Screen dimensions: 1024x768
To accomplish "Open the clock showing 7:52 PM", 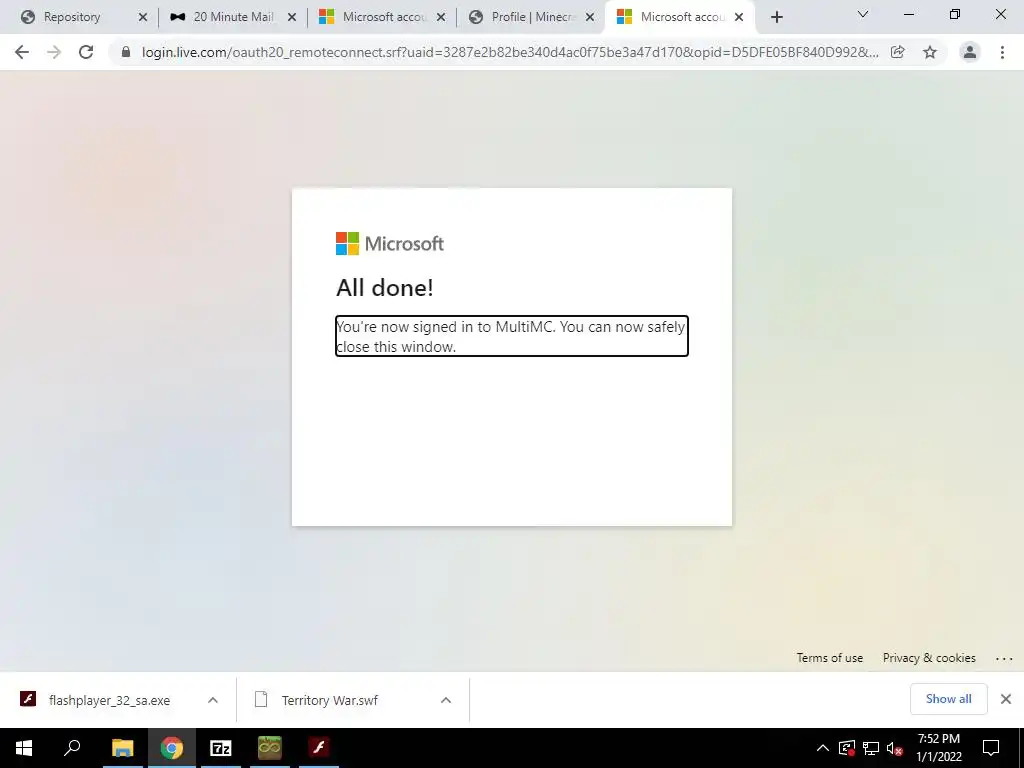I will (x=939, y=748).
